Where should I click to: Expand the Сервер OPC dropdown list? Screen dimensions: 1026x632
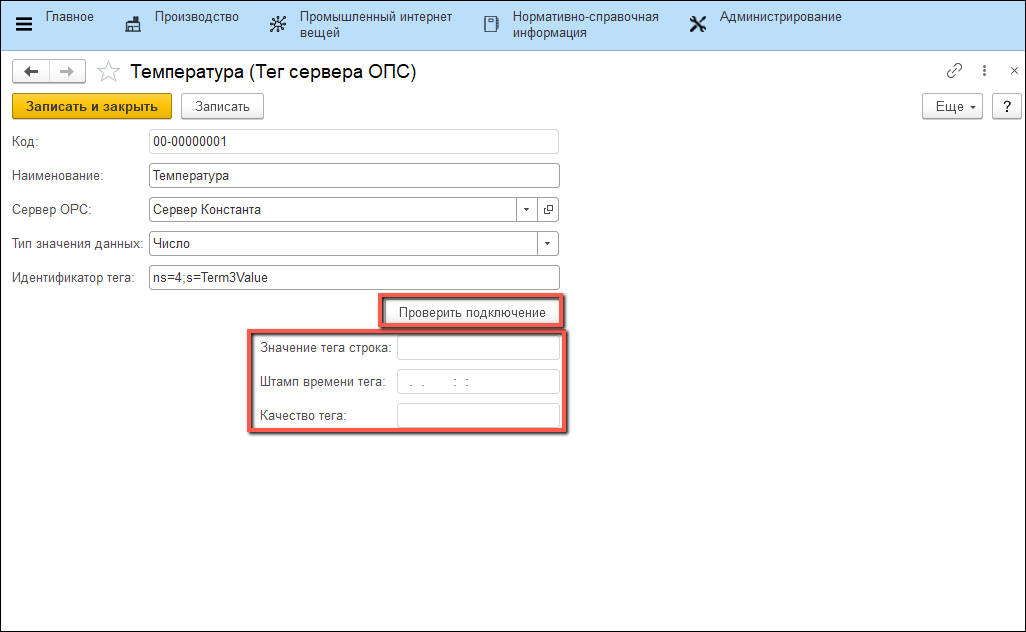click(527, 210)
